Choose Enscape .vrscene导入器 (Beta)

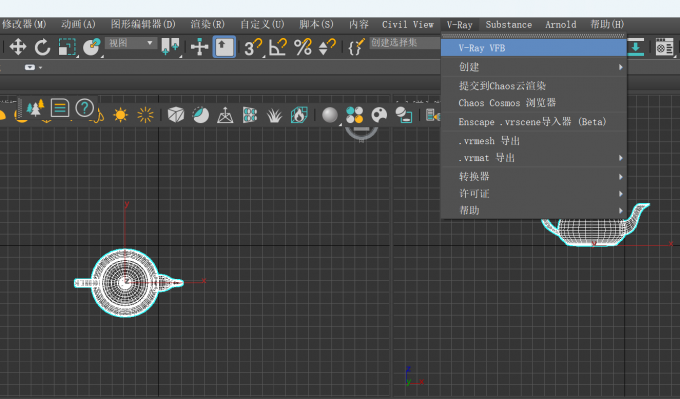534,122
